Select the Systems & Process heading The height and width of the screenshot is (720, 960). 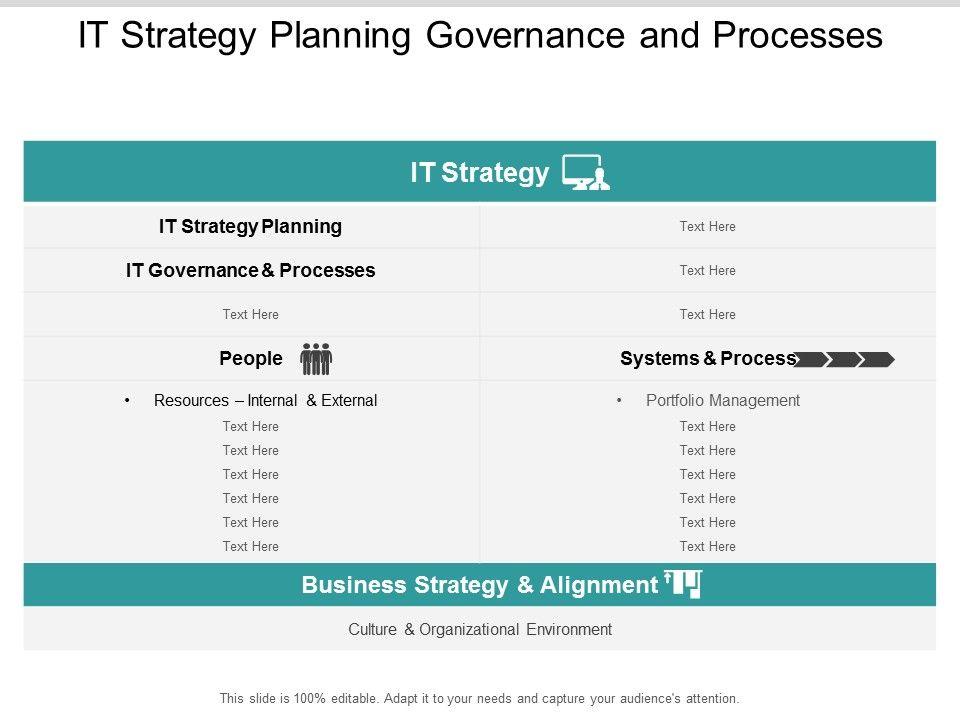(707, 358)
